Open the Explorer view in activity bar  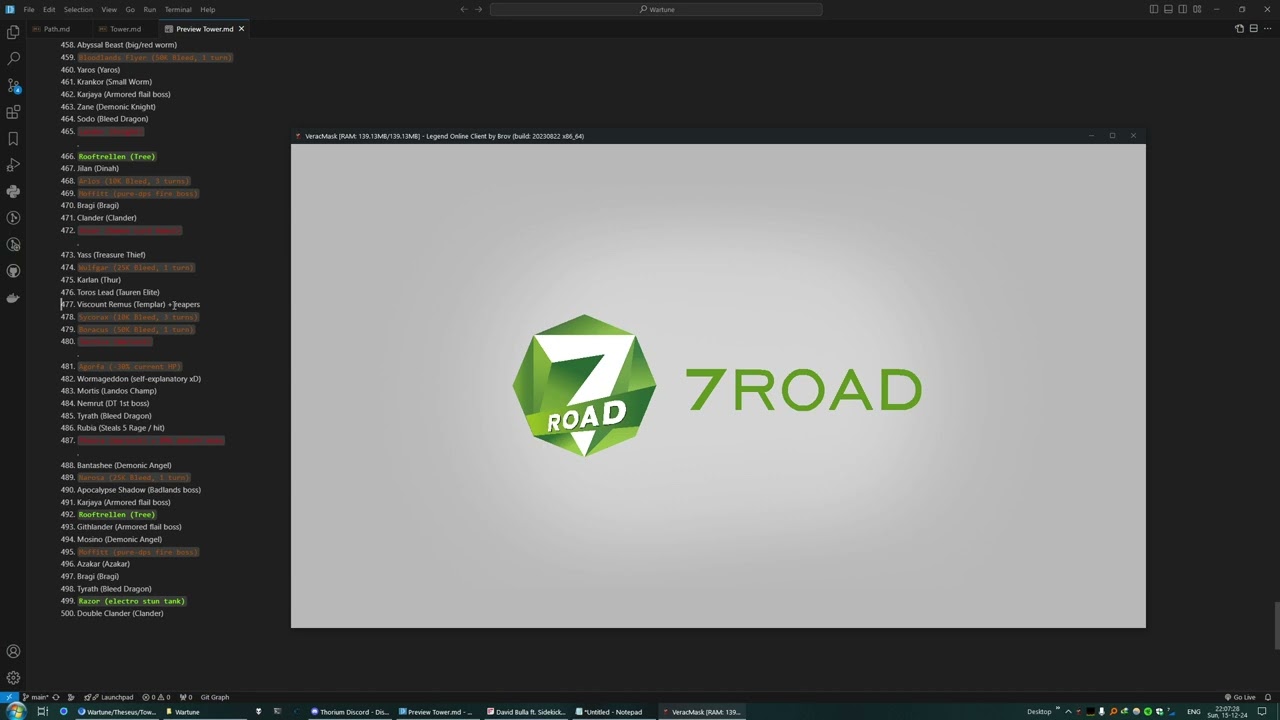[x=13, y=33]
